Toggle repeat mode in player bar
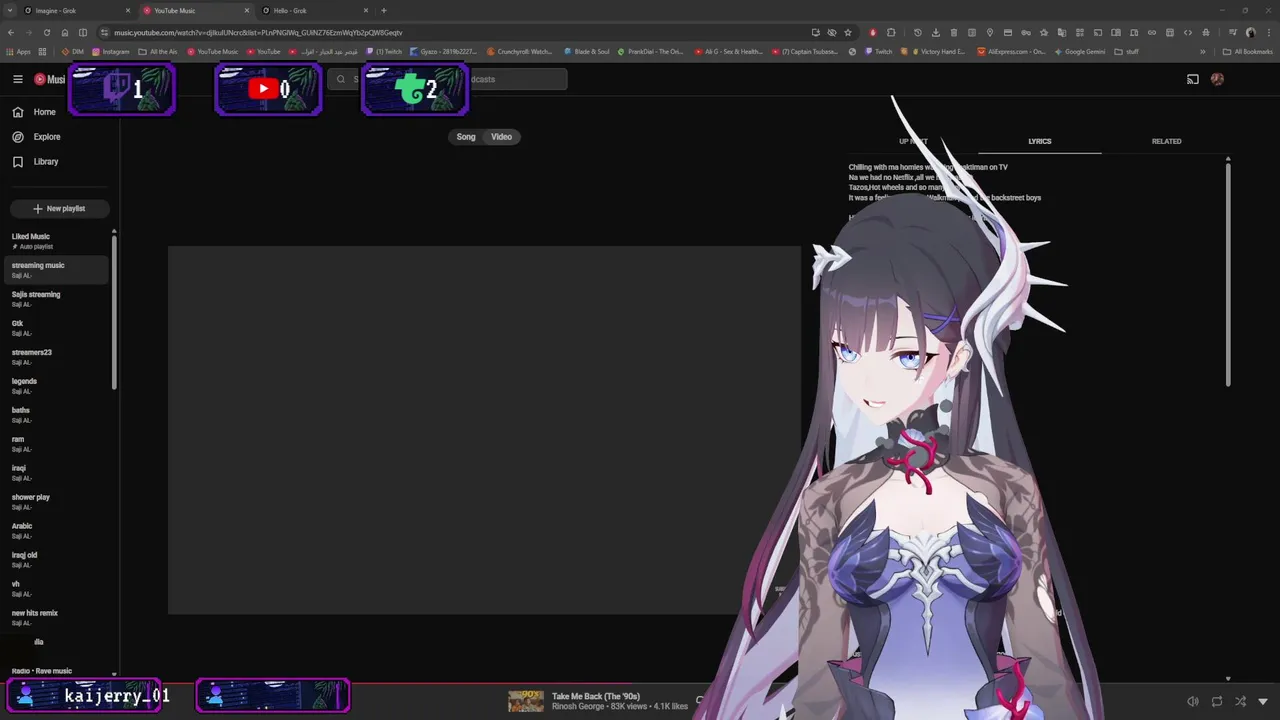The image size is (1280, 720). (1216, 702)
